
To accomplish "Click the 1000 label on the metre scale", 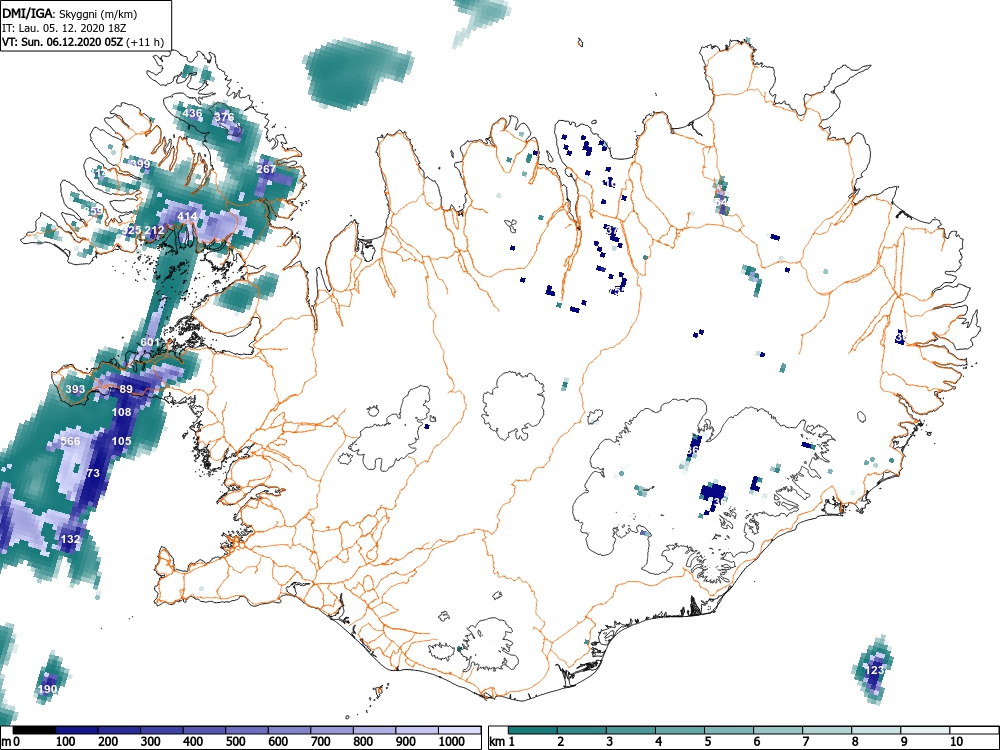I will (x=452, y=741).
